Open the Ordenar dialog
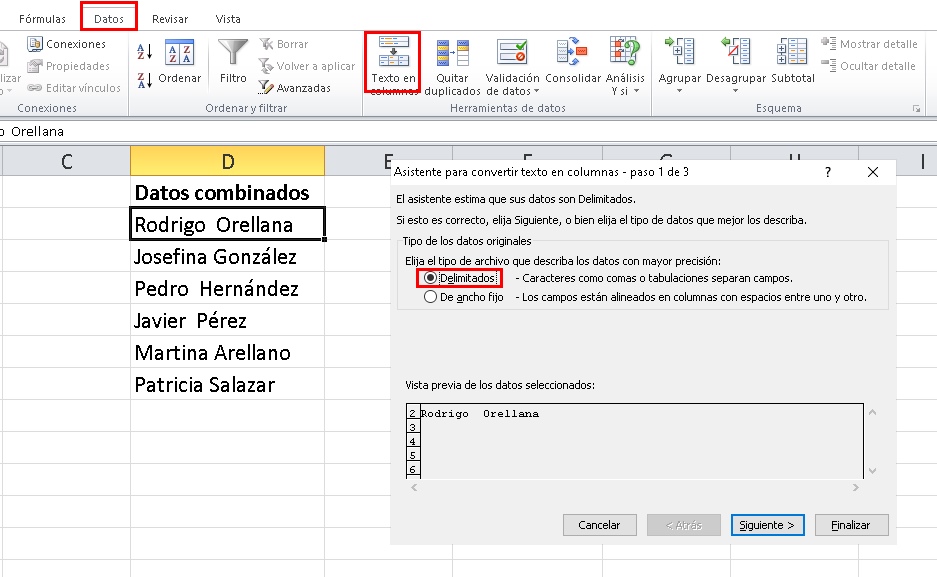The width and height of the screenshot is (937, 577). tap(178, 63)
